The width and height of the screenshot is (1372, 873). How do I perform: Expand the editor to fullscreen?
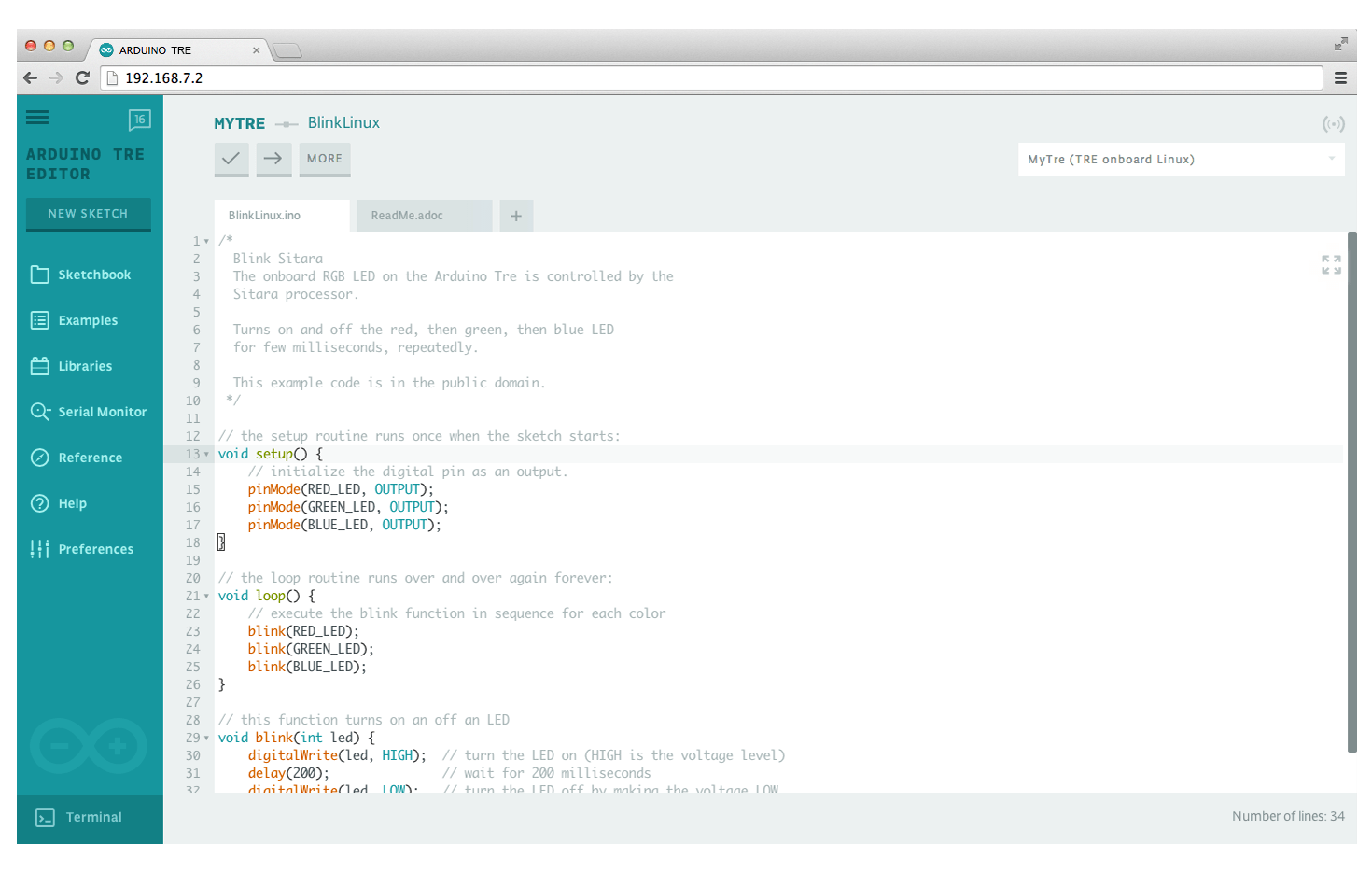point(1329,265)
